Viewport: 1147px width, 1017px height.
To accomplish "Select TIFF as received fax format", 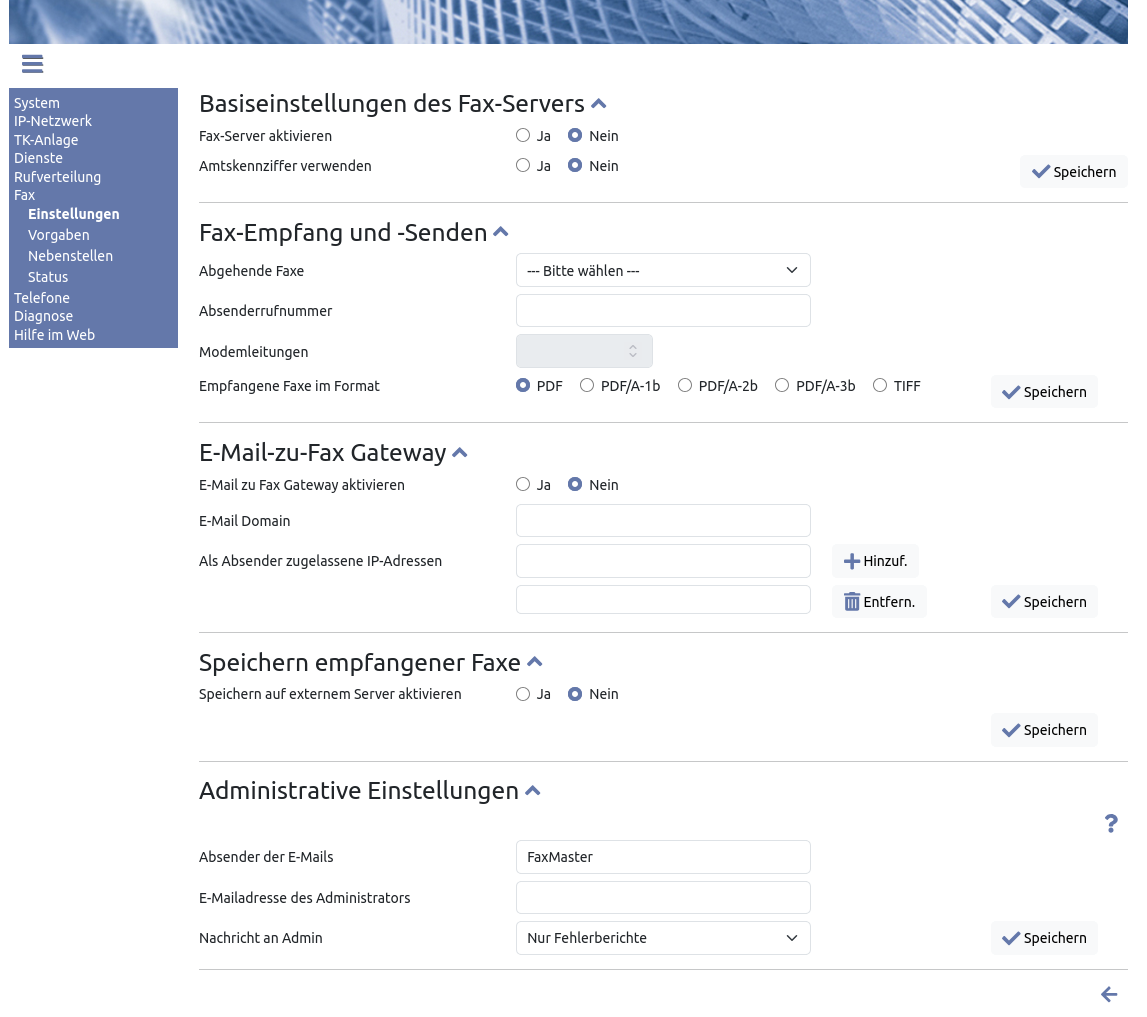I will [880, 386].
